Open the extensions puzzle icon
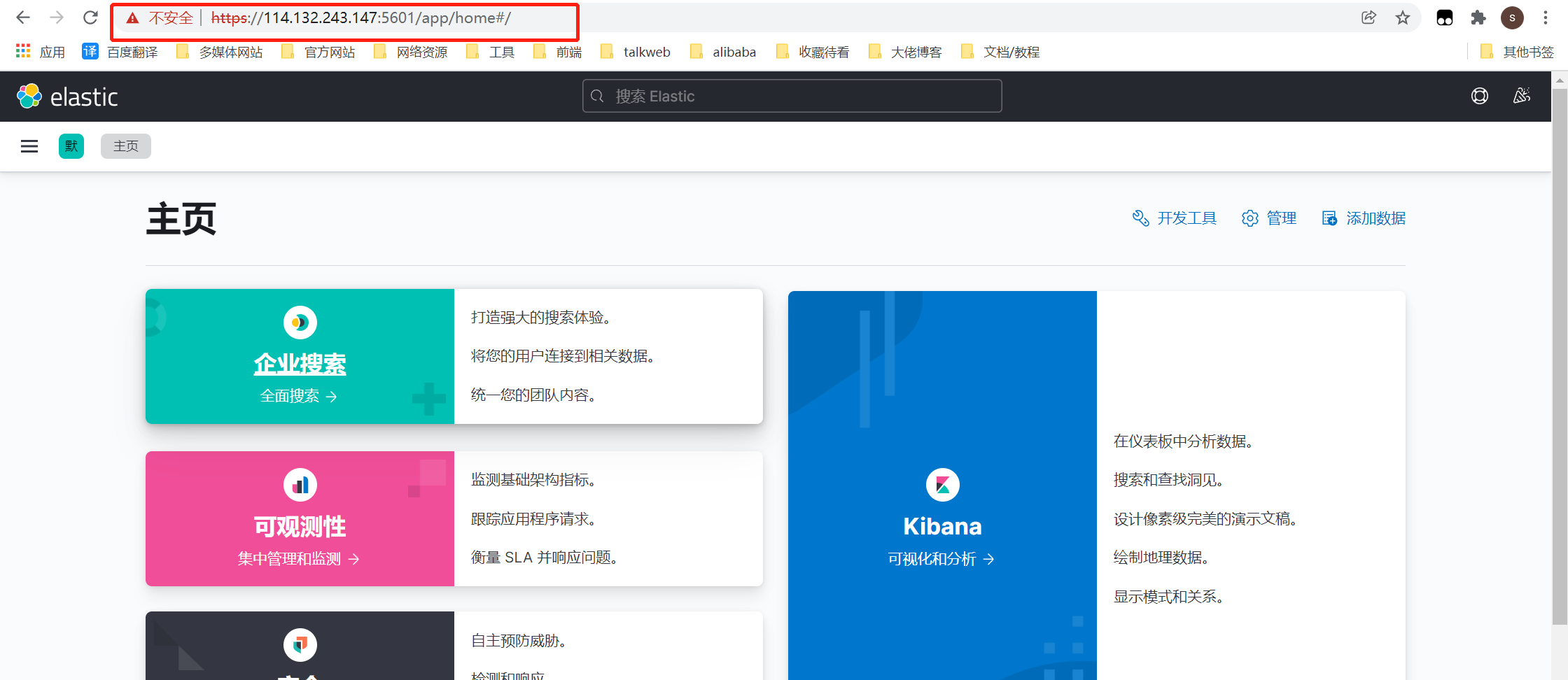Viewport: 1568px width, 680px height. 1478,17
